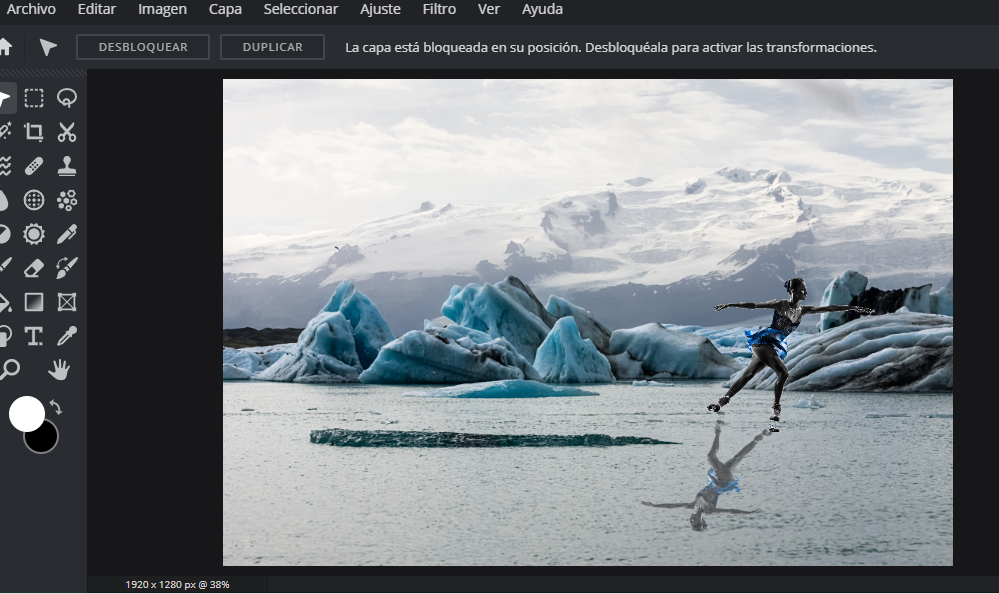
Task: Open the white foreground color swatch
Action: (26, 413)
